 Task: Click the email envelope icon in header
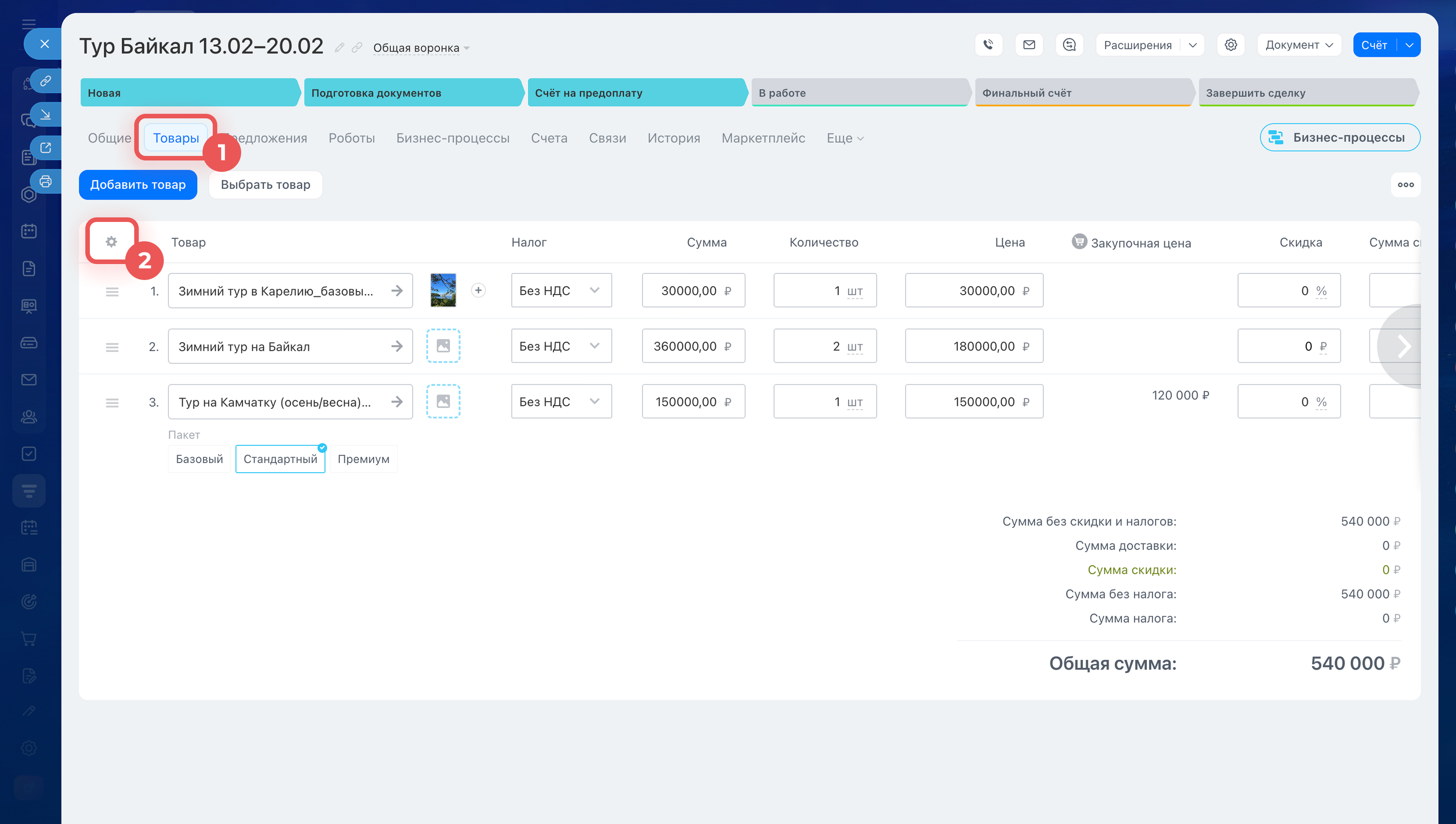click(1029, 45)
